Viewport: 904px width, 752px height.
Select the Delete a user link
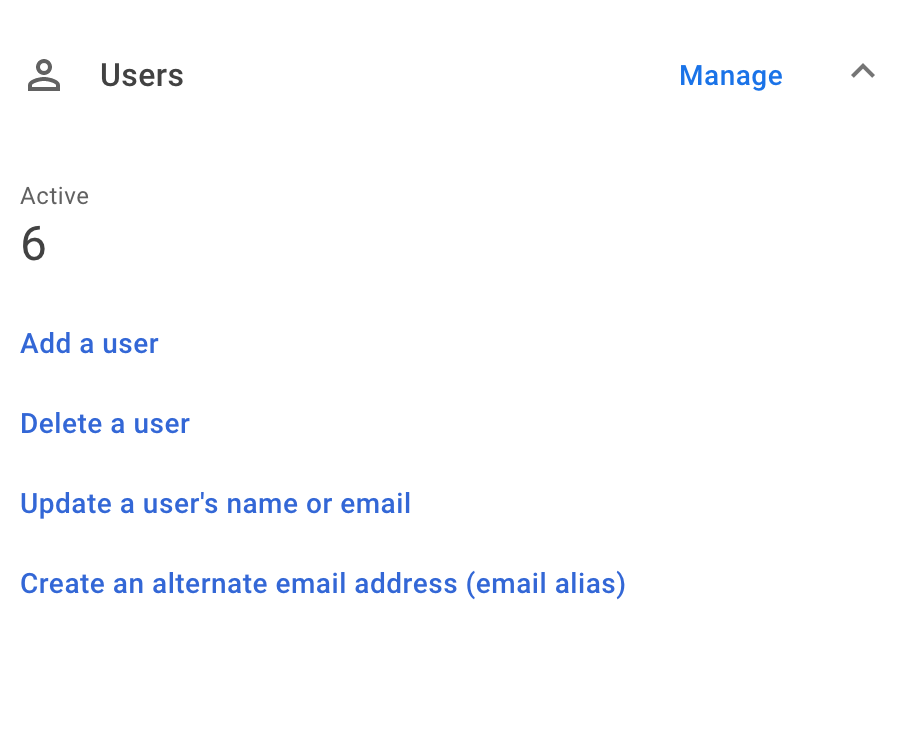pyautogui.click(x=105, y=424)
